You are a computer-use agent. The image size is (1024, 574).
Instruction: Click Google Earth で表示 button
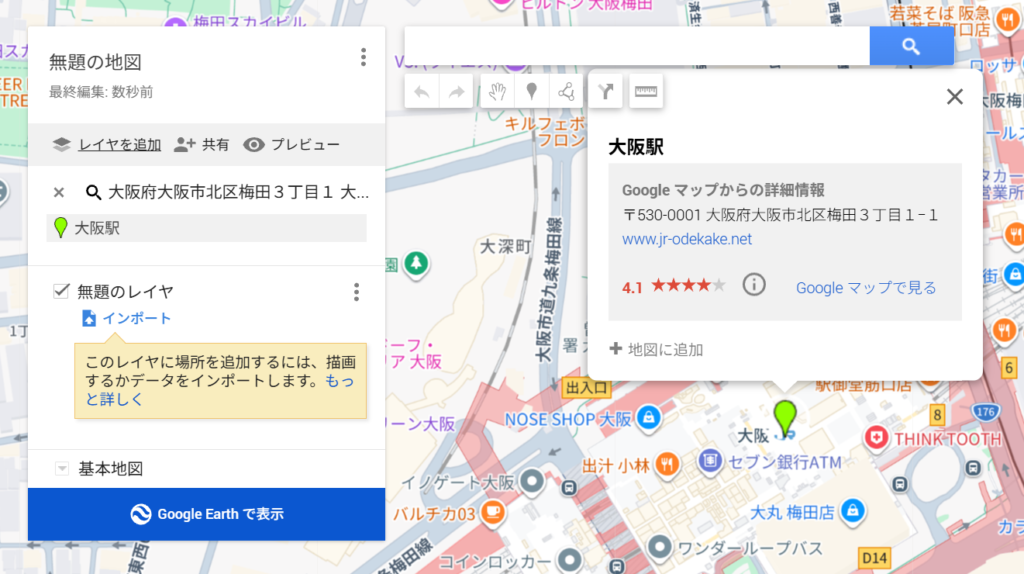click(x=206, y=514)
